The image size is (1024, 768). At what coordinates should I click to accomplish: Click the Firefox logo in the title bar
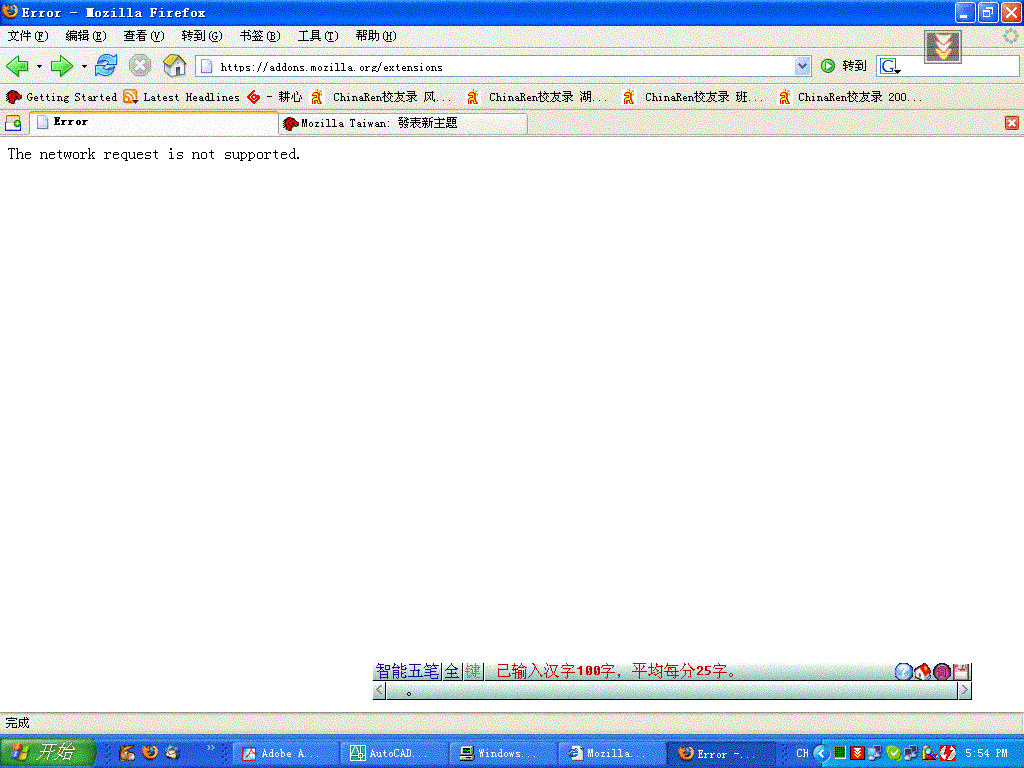tap(10, 12)
